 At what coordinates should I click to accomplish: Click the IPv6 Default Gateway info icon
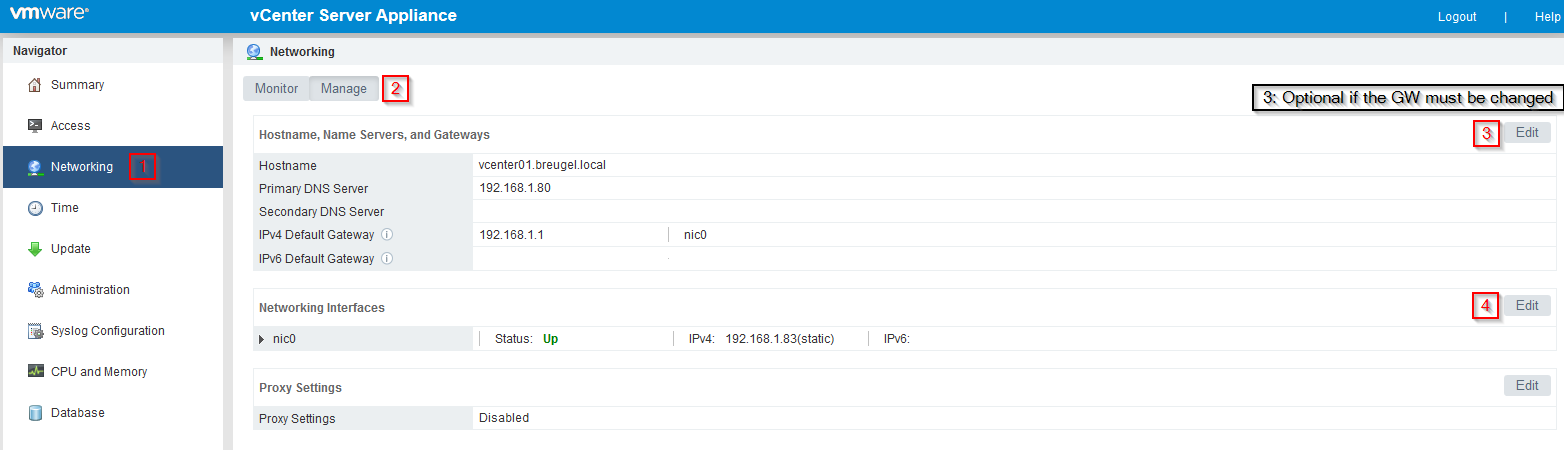click(x=386, y=258)
